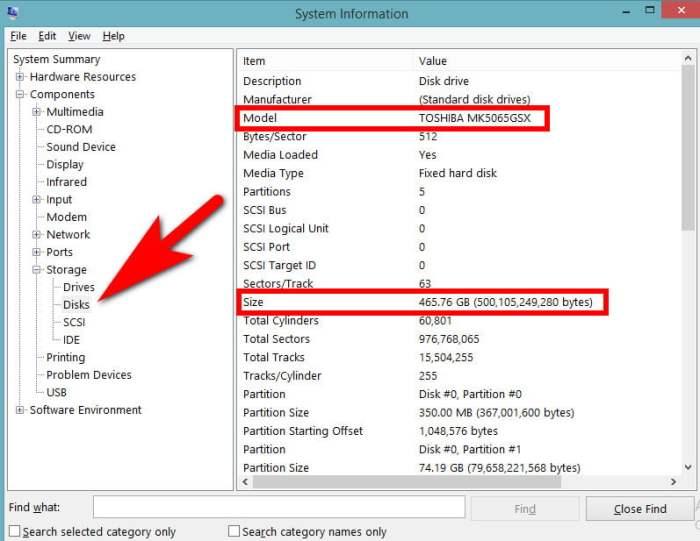Image resolution: width=700 pixels, height=541 pixels.
Task: Open the View menu
Action: (79, 36)
